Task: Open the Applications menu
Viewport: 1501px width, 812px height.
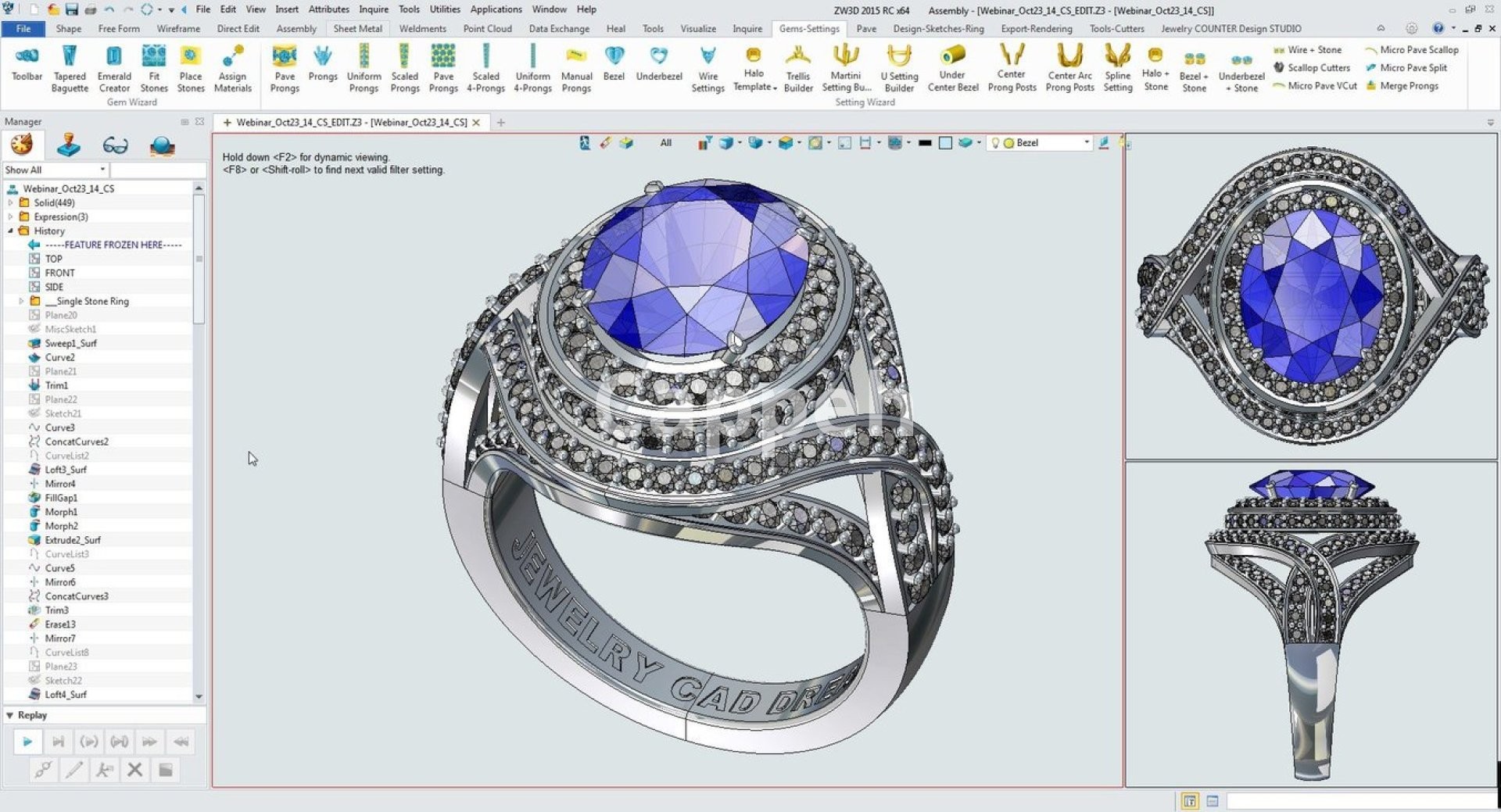Action: (x=496, y=9)
